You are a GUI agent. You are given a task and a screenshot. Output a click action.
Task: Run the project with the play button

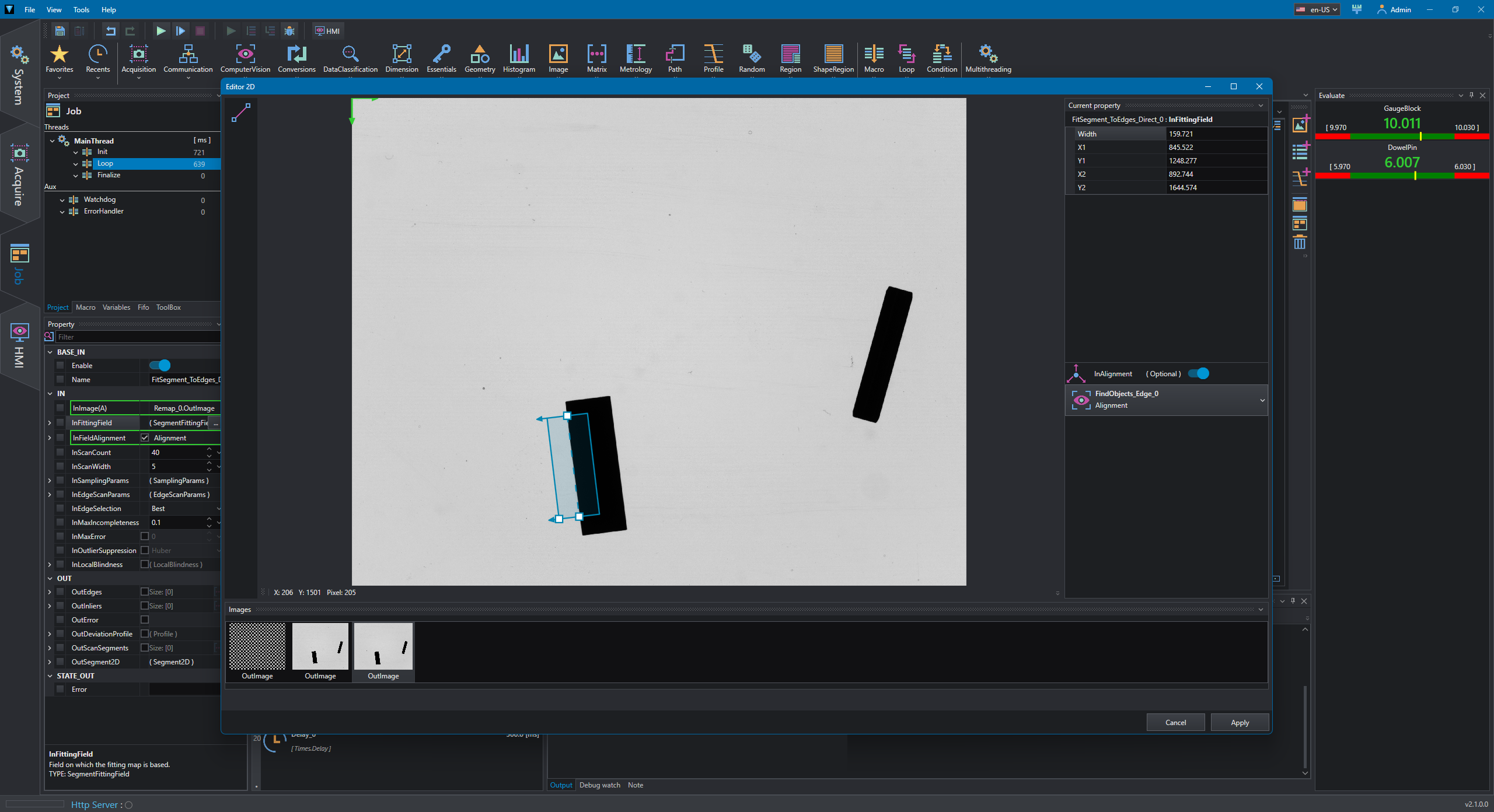click(x=161, y=31)
